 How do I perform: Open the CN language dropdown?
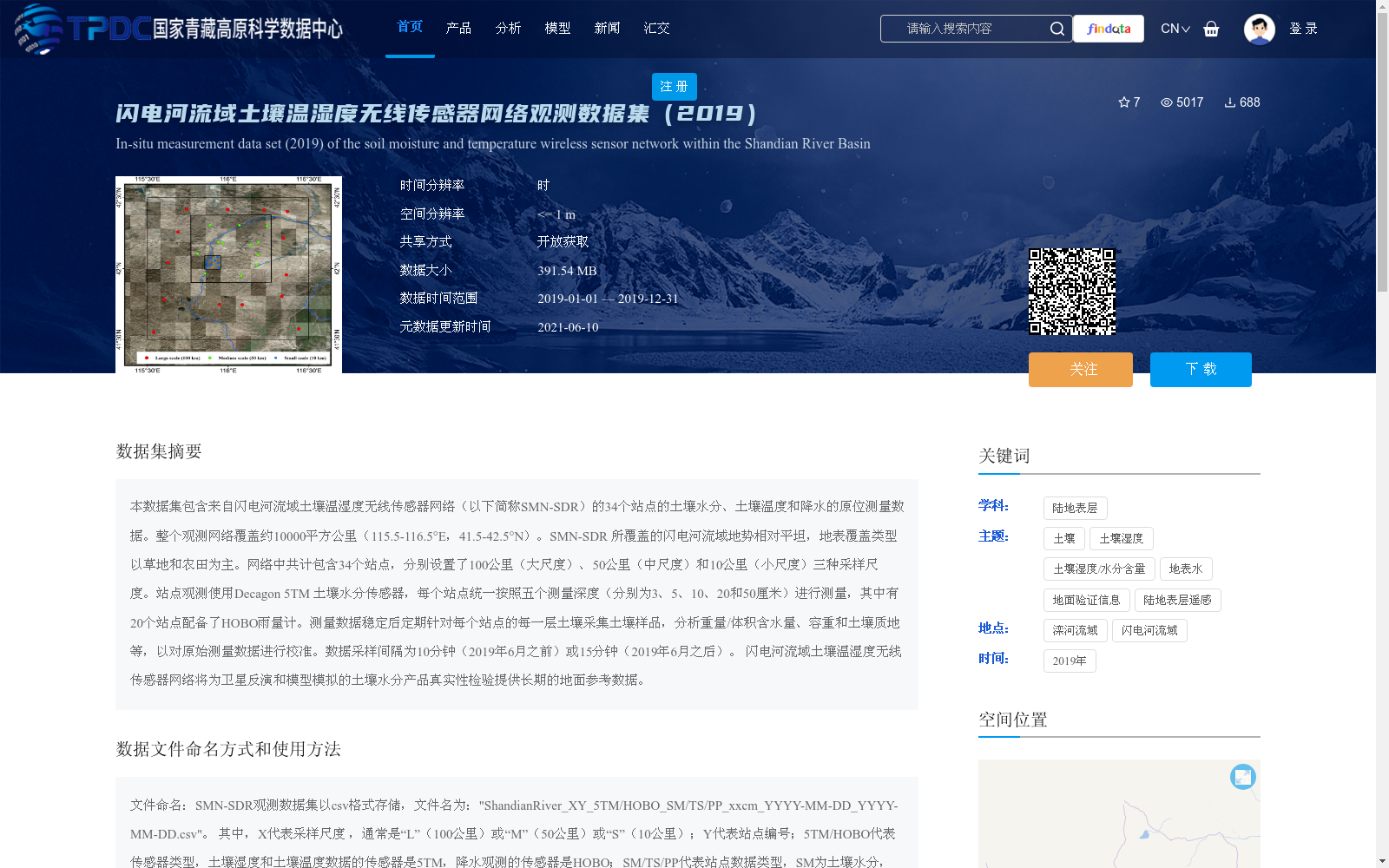click(1175, 29)
